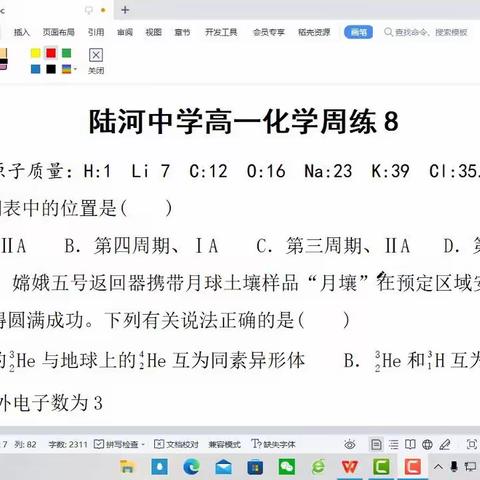Run 文档校对 from the status bar
Image resolution: width=480 pixels, height=480 pixels.
(x=176, y=444)
